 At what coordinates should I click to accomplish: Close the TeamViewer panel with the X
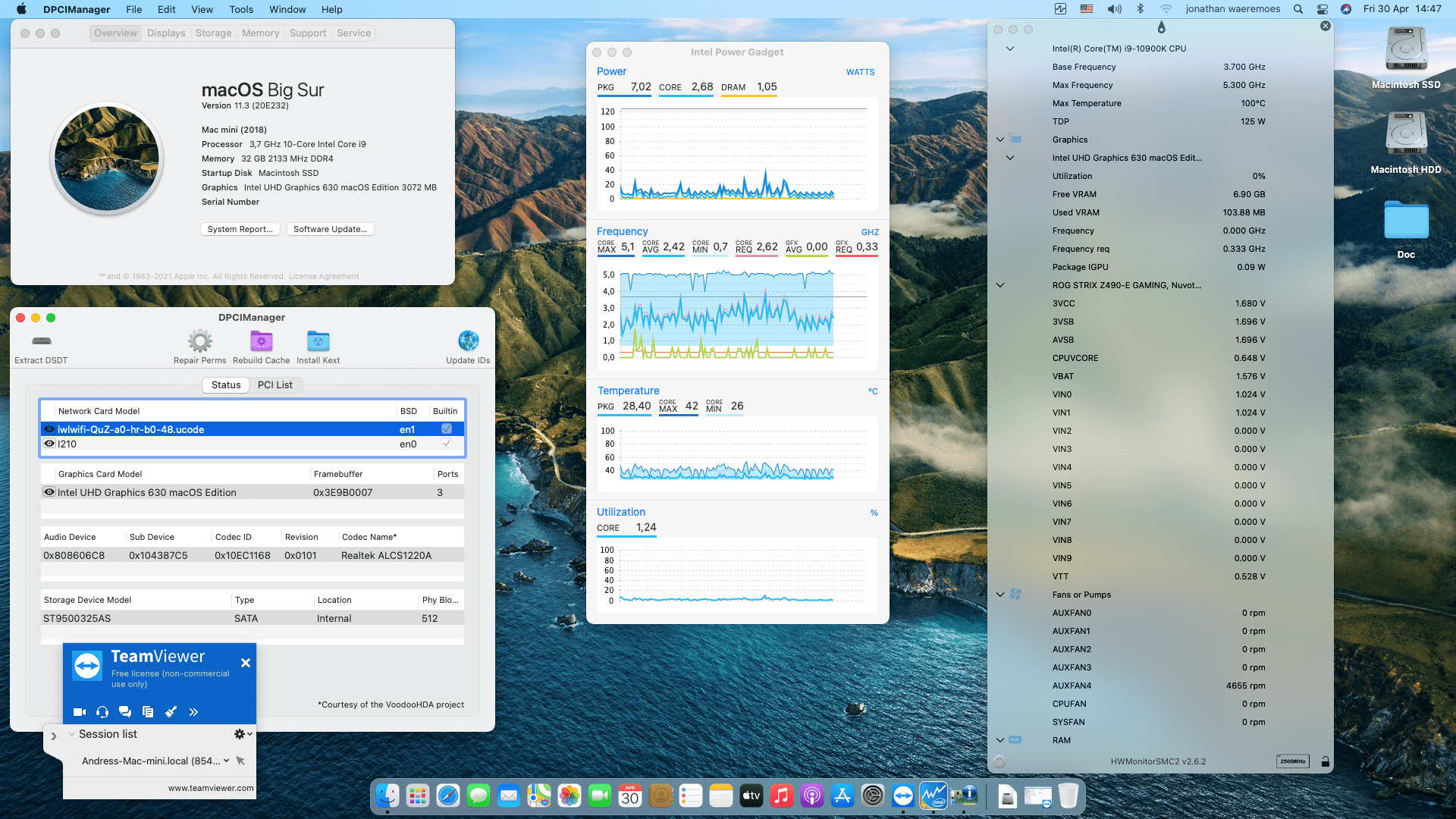pos(246,663)
